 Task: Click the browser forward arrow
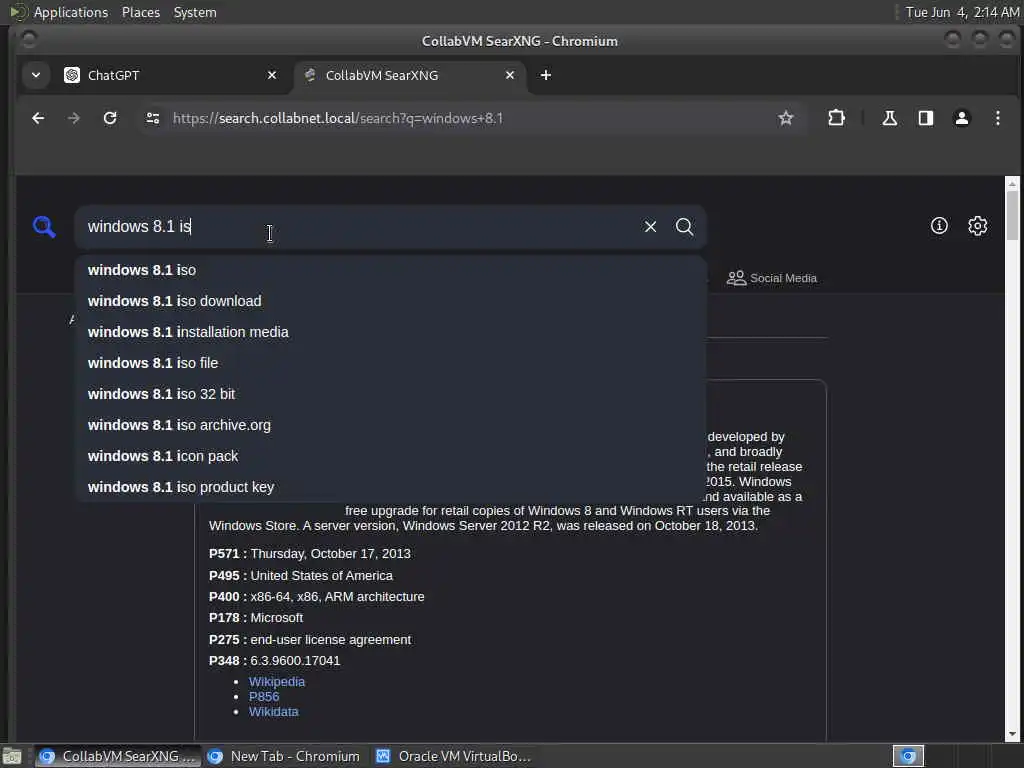point(74,118)
